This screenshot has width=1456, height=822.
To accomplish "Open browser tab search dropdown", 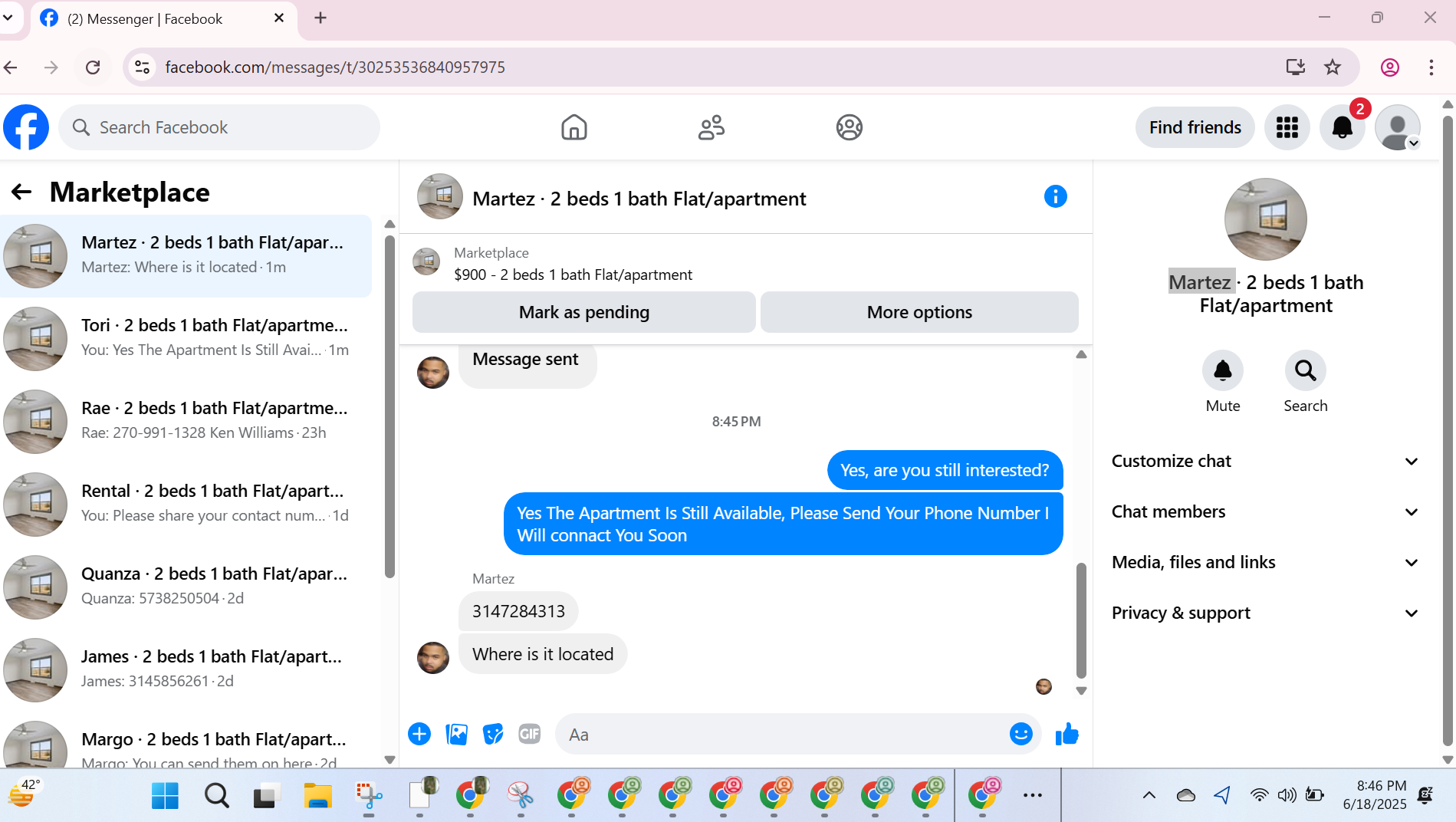I will pos(8,18).
